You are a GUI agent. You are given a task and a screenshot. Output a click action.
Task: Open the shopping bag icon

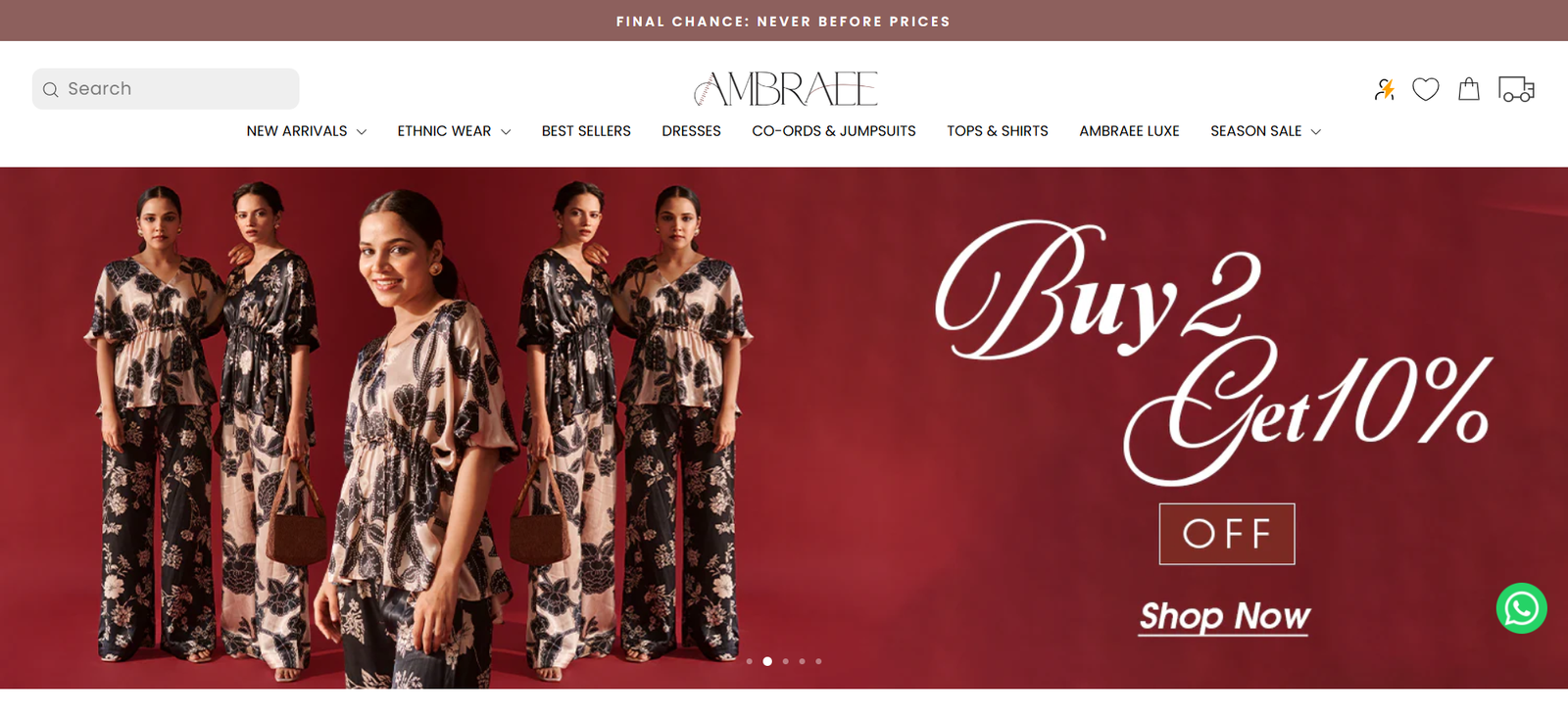point(1469,89)
